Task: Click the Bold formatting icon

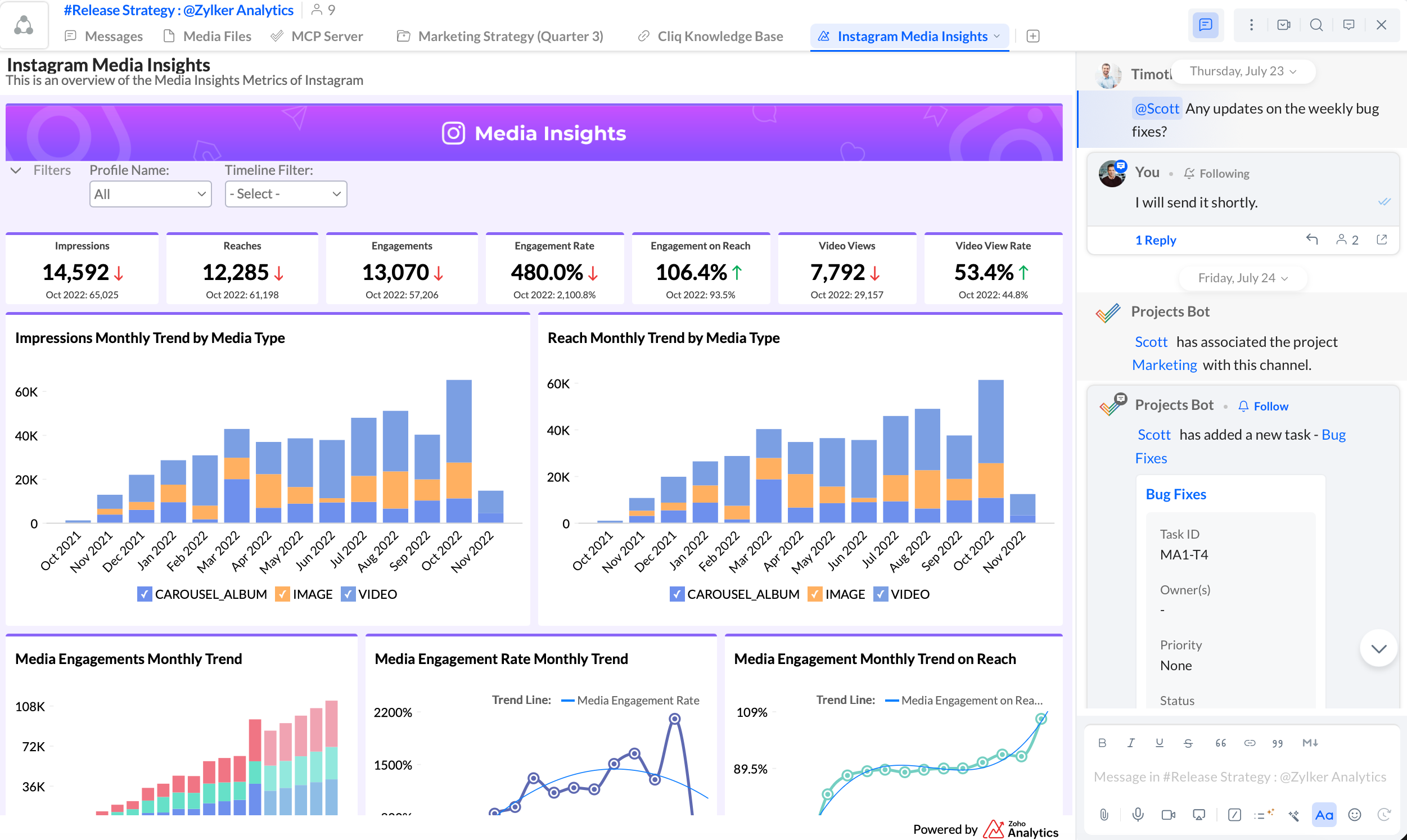Action: (x=1102, y=743)
